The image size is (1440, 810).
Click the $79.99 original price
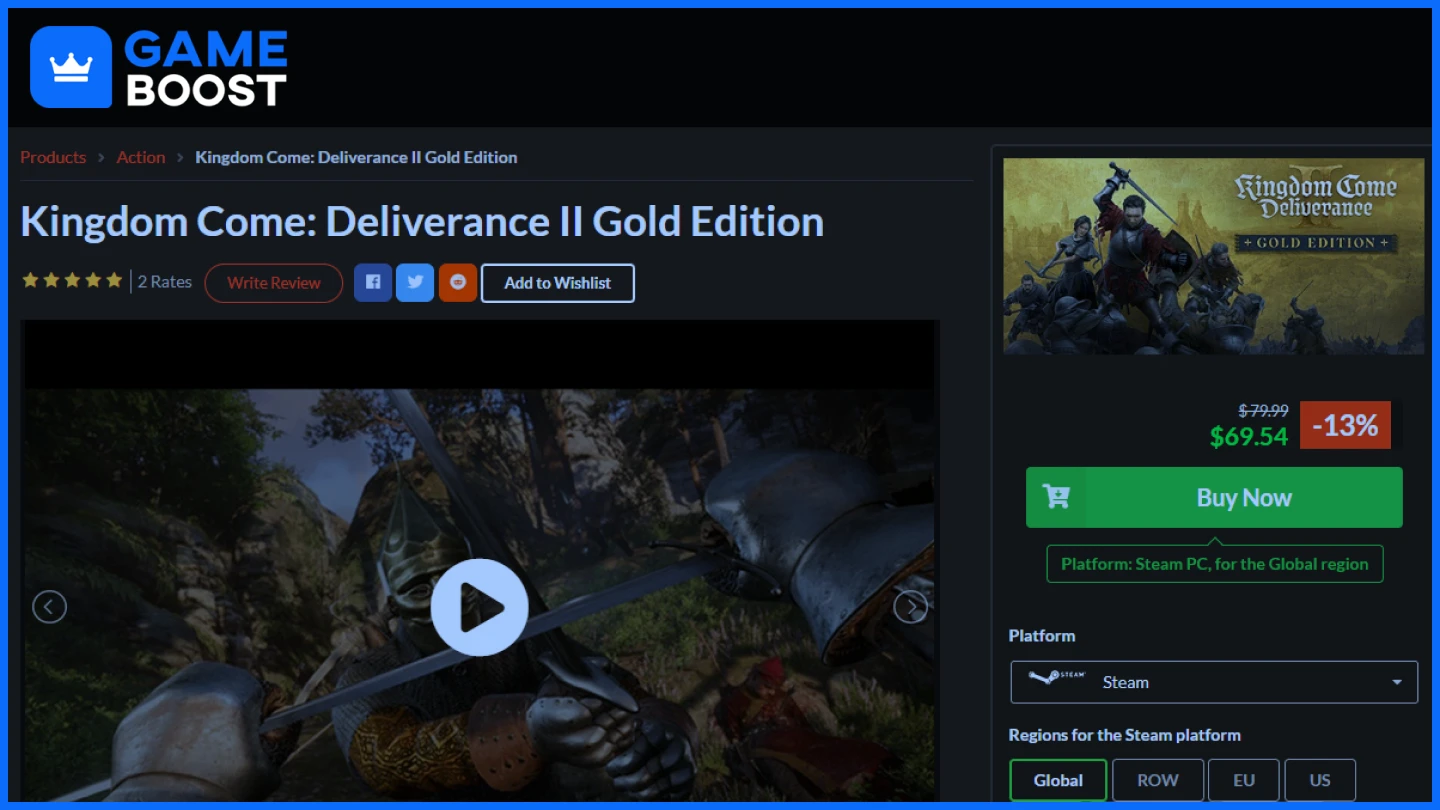coord(1264,410)
